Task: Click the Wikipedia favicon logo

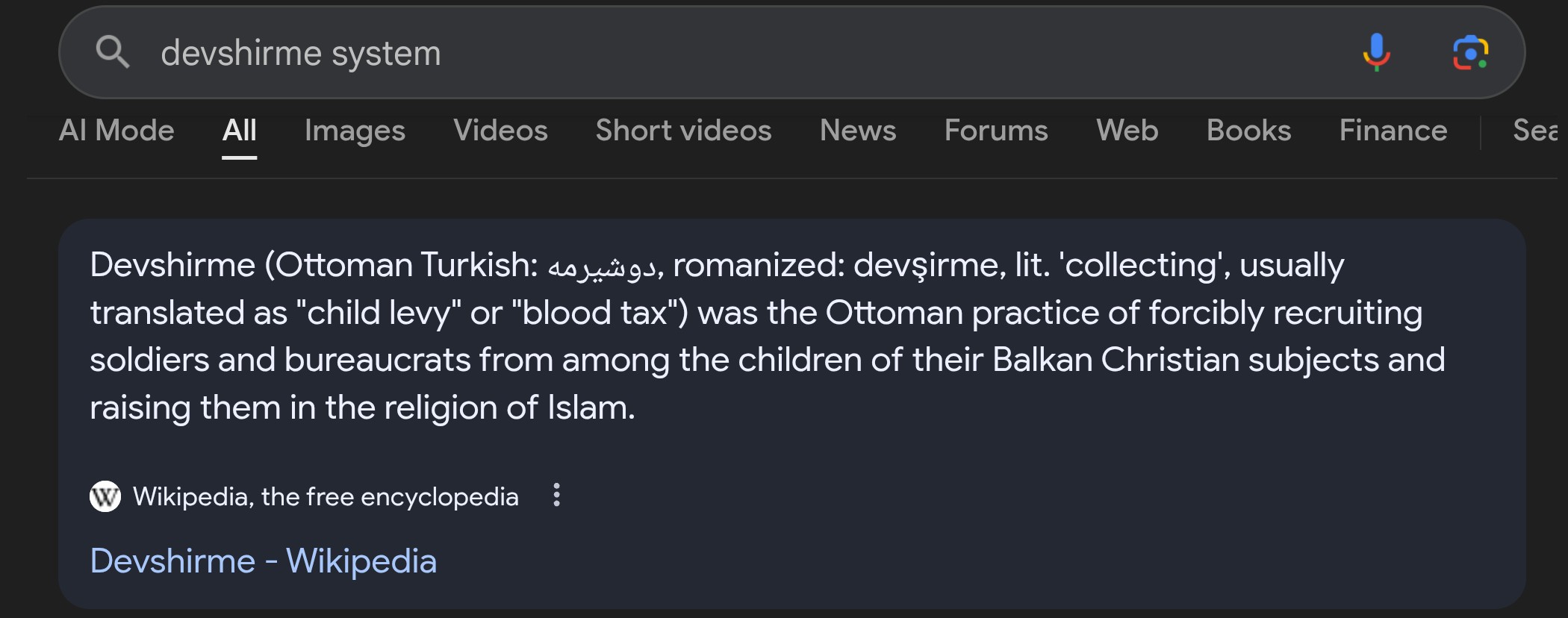Action: tap(105, 496)
